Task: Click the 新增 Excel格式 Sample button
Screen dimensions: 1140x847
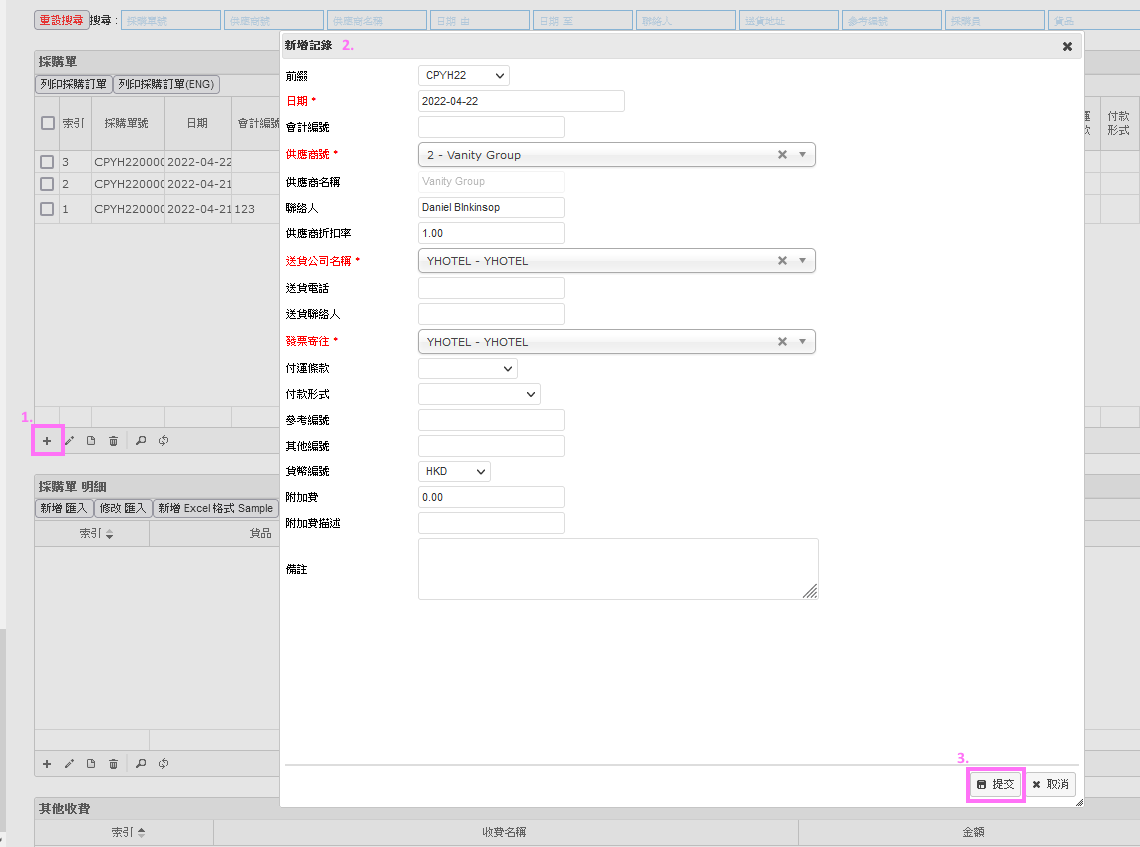Action: (x=215, y=508)
